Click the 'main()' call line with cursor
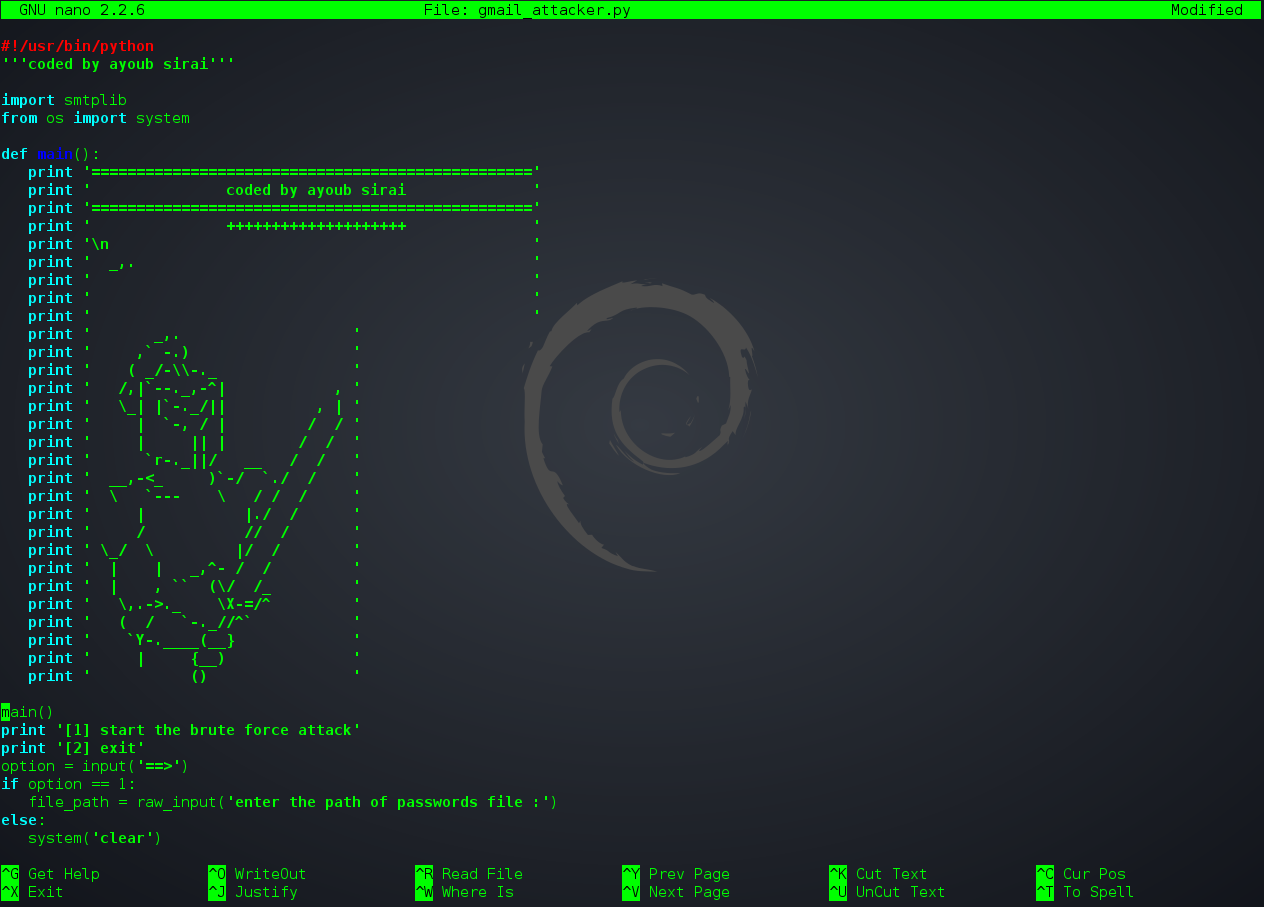 27,712
